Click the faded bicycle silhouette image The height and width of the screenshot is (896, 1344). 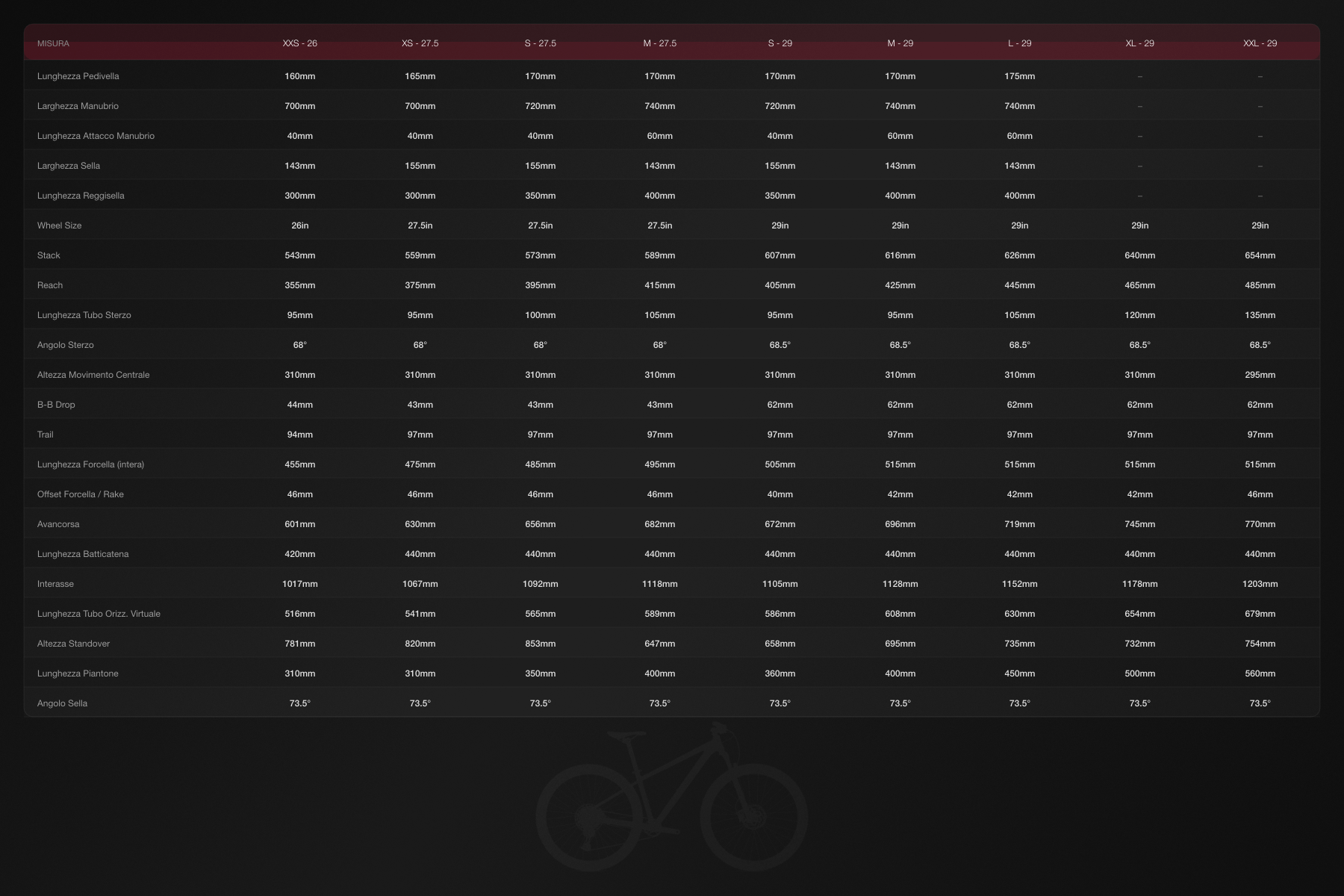pyautogui.click(x=671, y=797)
